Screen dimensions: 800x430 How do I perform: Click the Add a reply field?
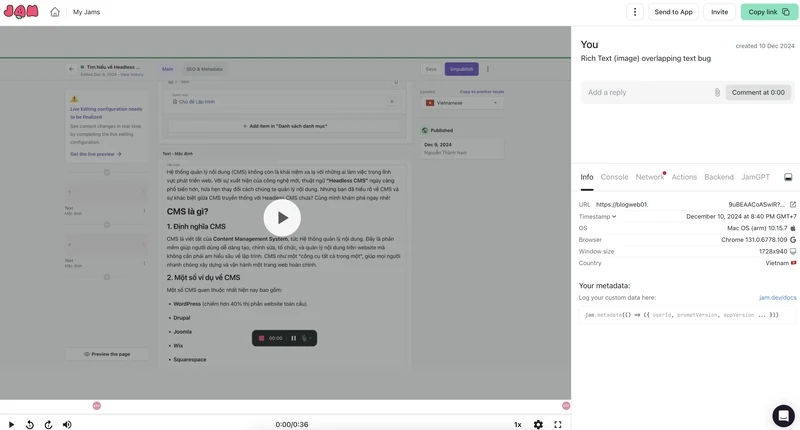[648, 92]
